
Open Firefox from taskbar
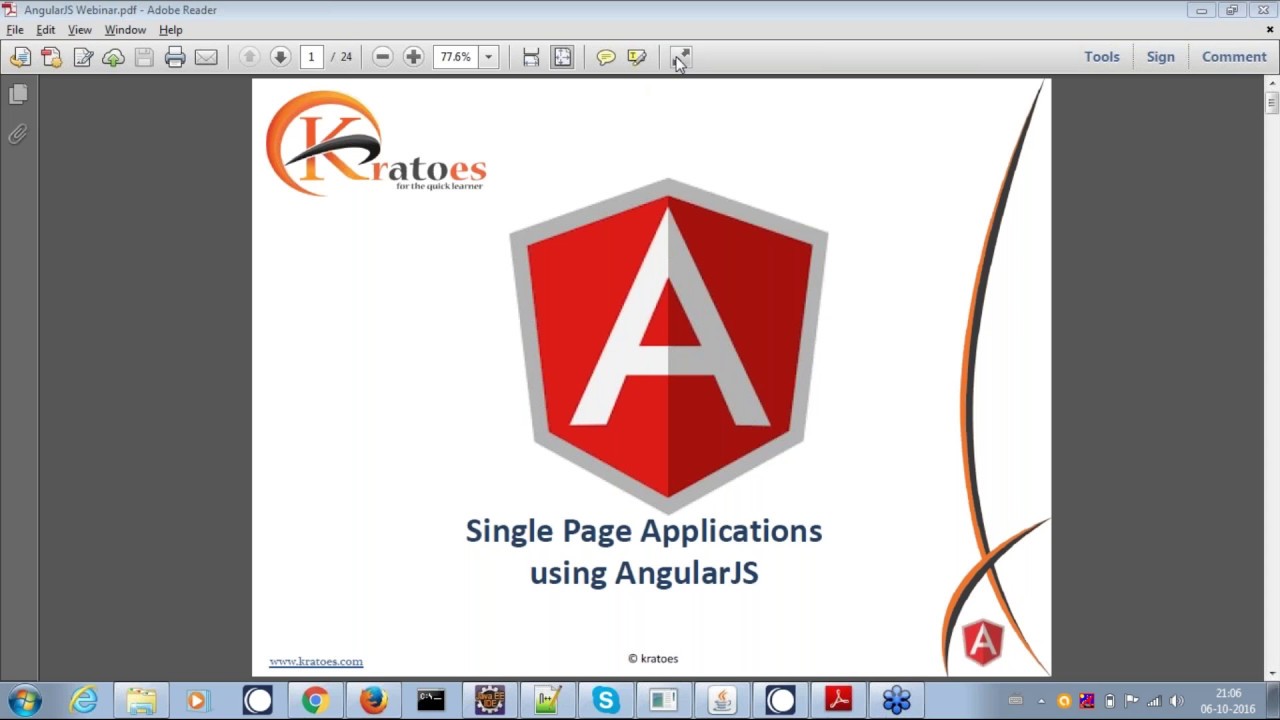(373, 700)
